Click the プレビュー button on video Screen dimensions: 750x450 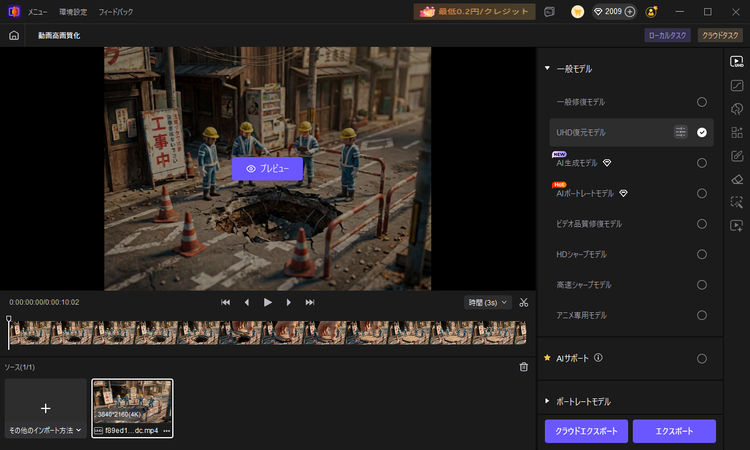click(x=267, y=168)
